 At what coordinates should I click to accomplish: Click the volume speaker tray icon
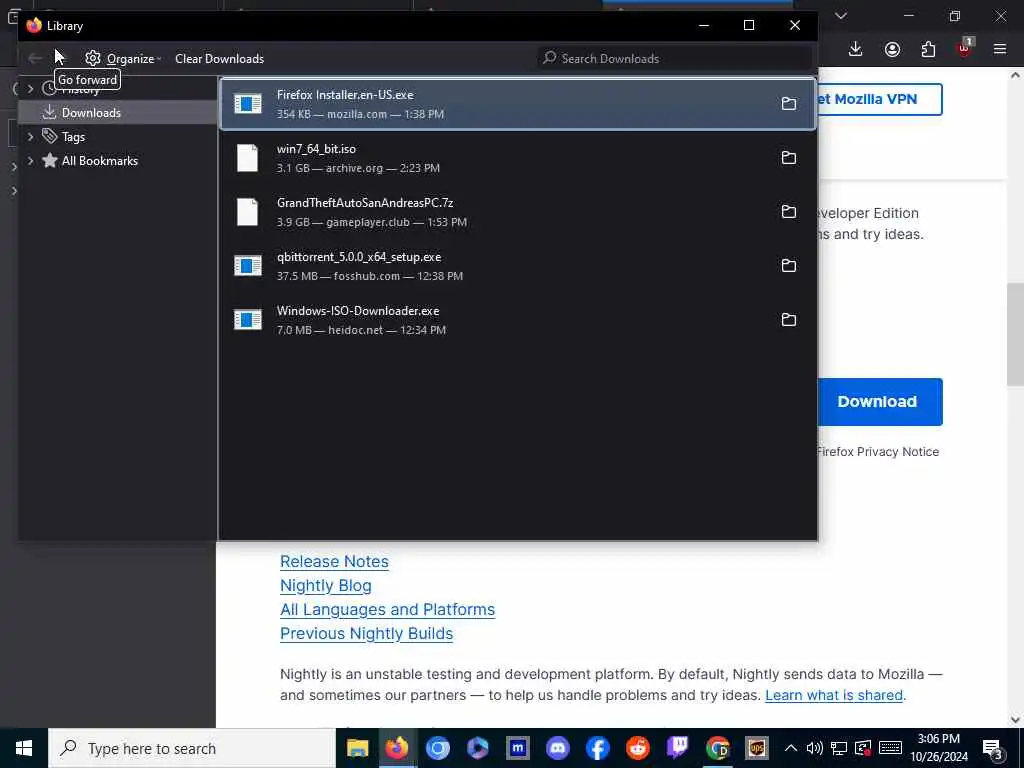click(814, 748)
